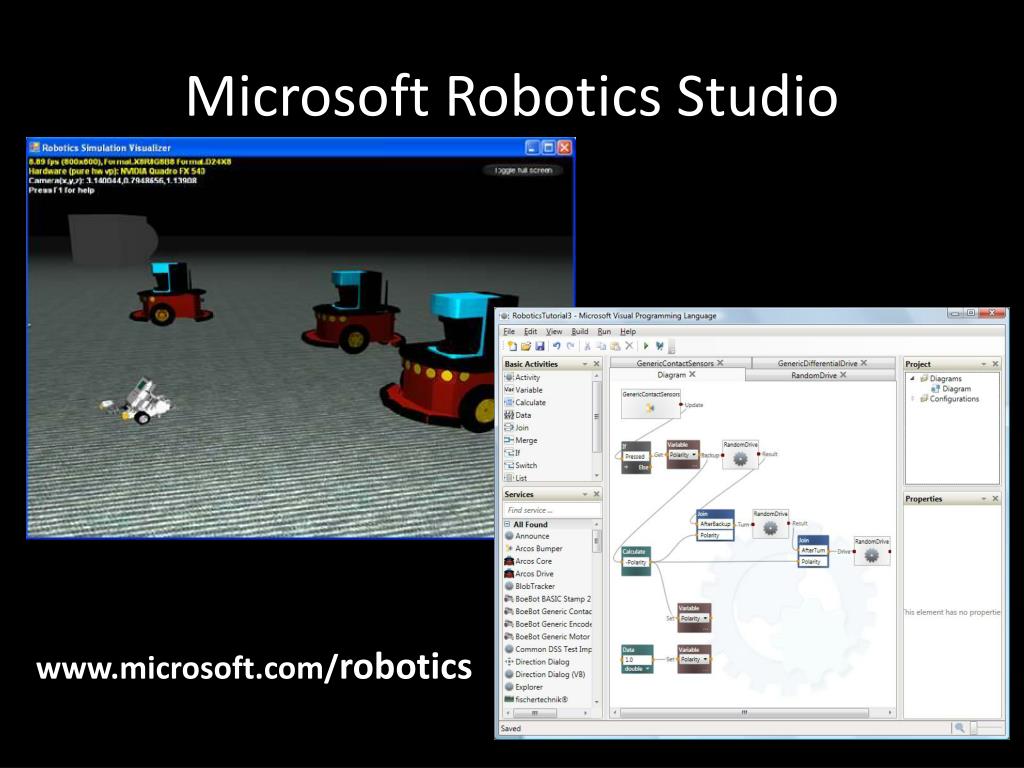Open the Run menu

(x=604, y=332)
